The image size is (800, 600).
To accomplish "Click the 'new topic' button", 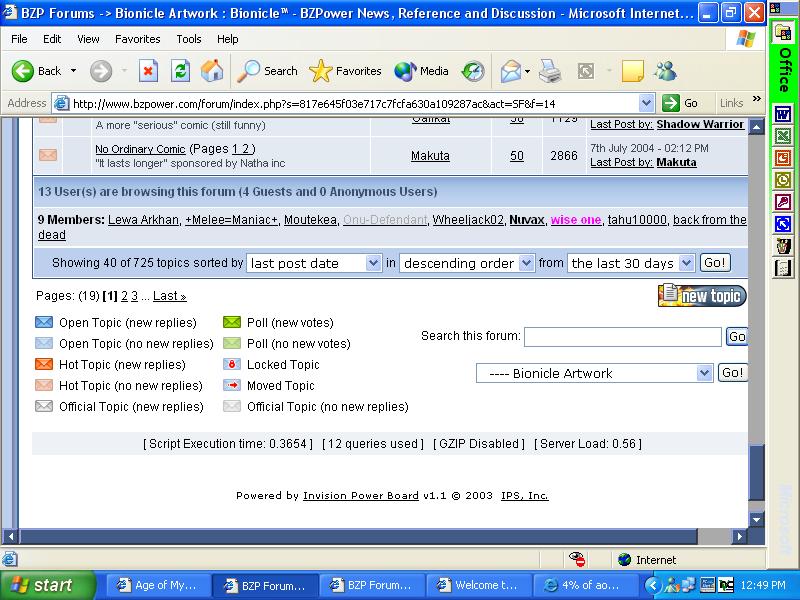I will 702,295.
